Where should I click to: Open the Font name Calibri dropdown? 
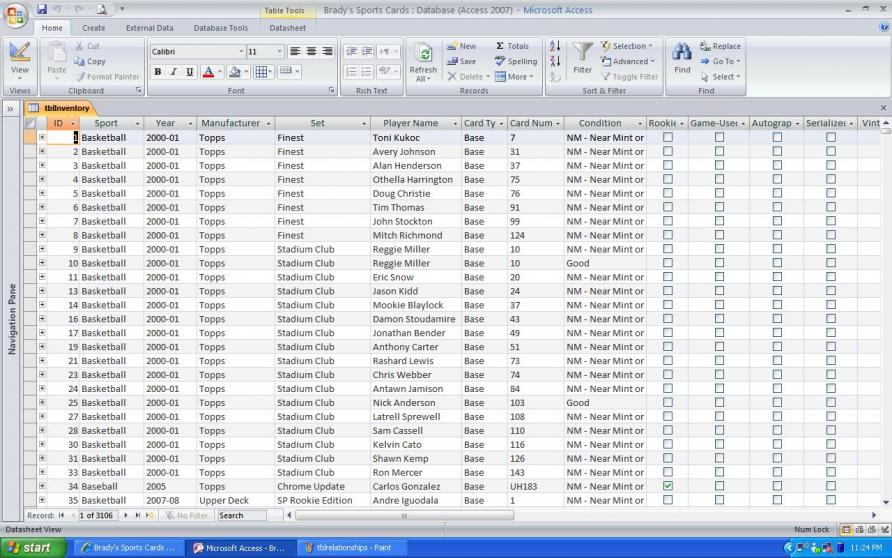[241, 52]
